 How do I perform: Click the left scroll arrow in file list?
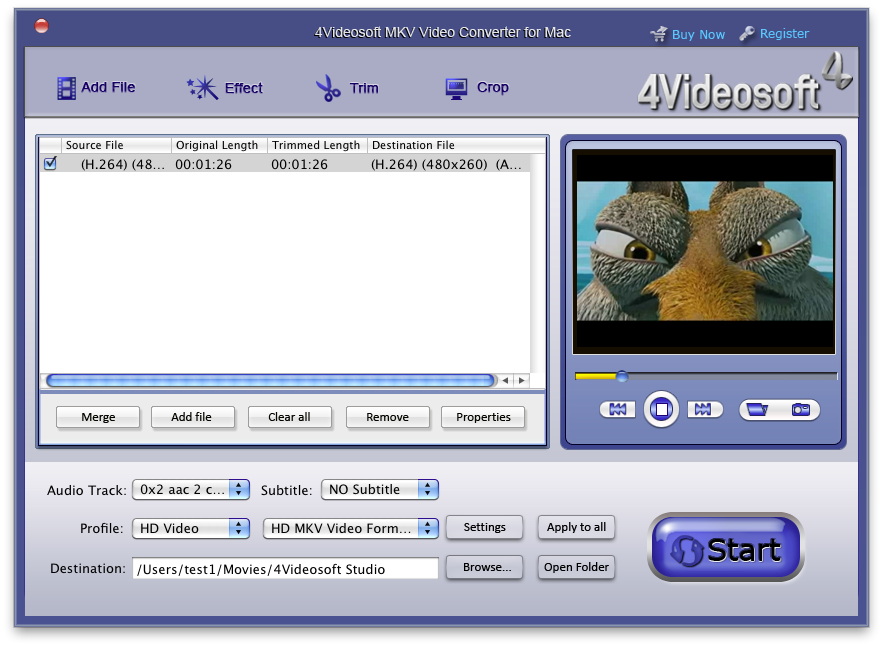[505, 381]
